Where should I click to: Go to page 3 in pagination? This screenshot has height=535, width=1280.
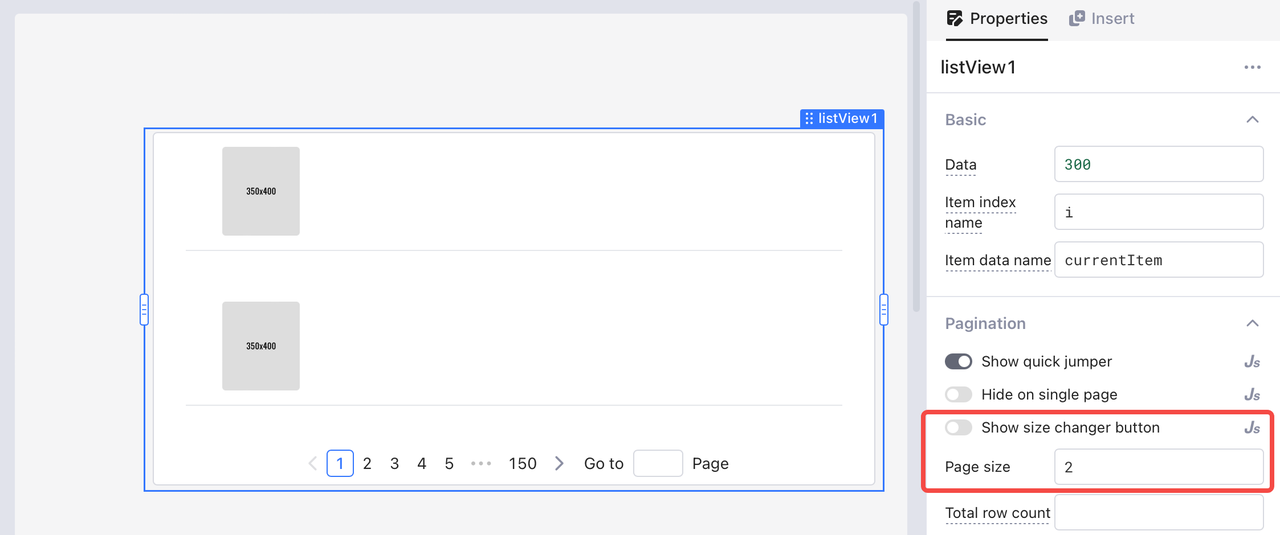point(394,464)
